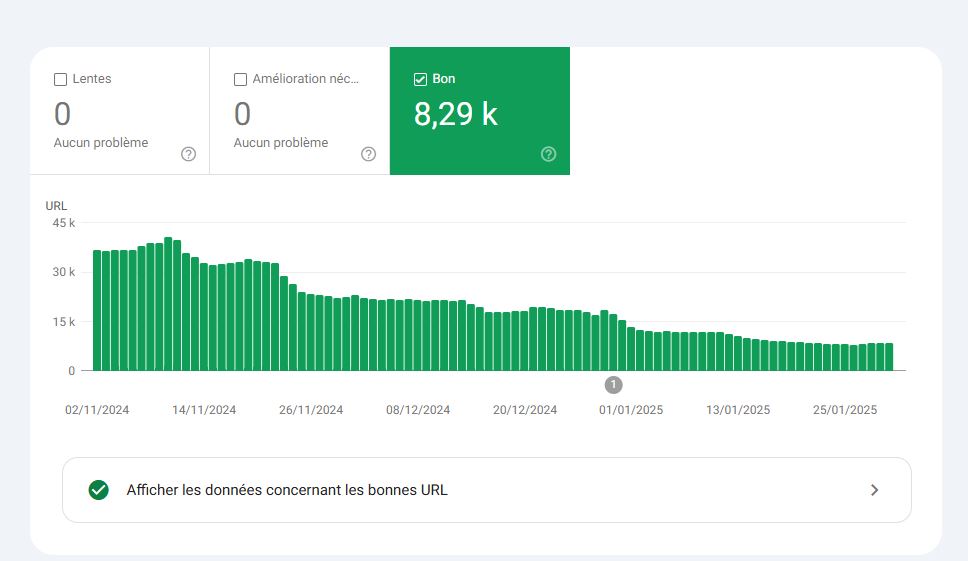Open Afficher les données concernant les bonnes URL
This screenshot has width=968, height=561.
tap(487, 490)
